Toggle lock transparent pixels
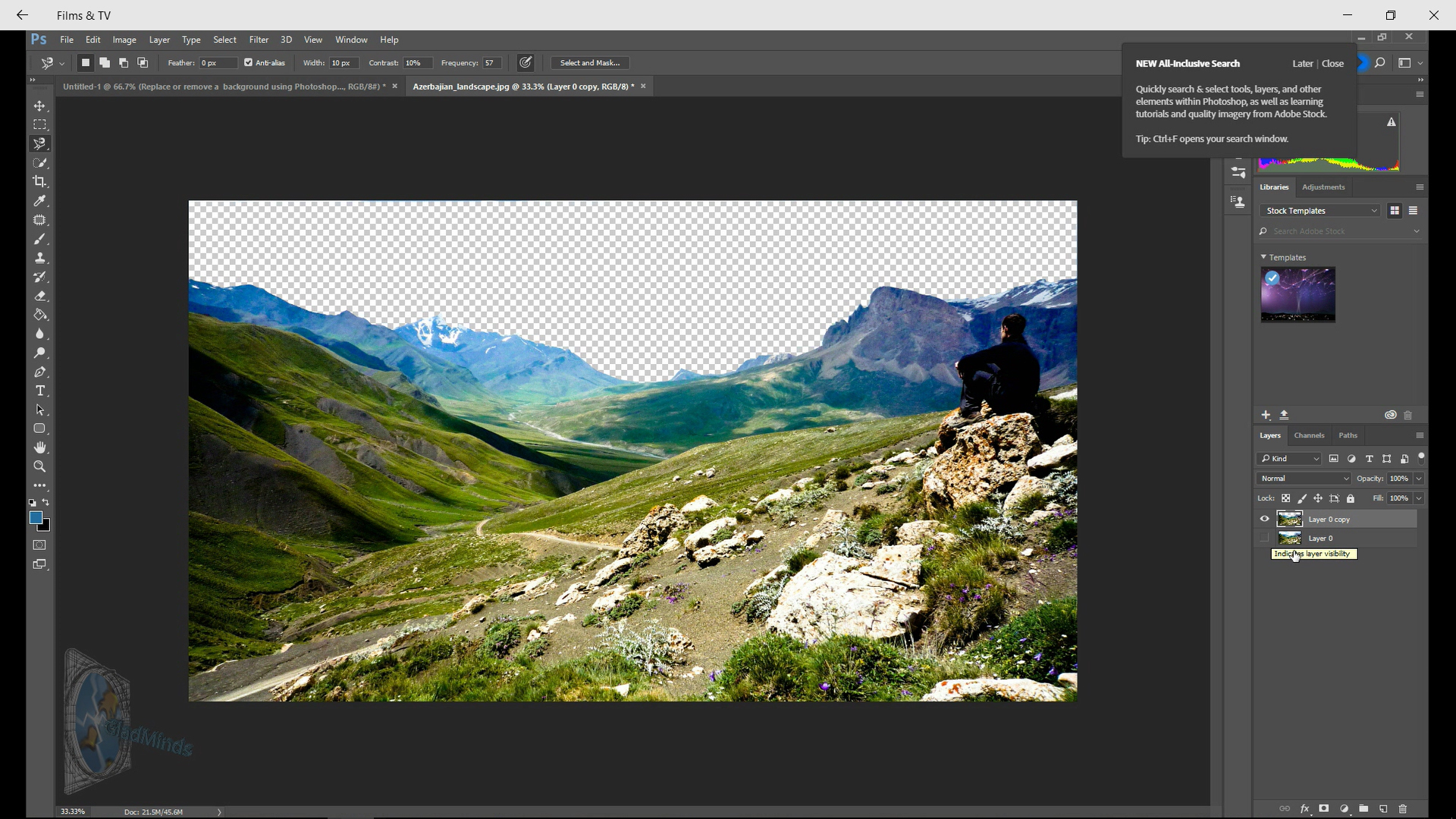Image resolution: width=1456 pixels, height=819 pixels. 1286,498
